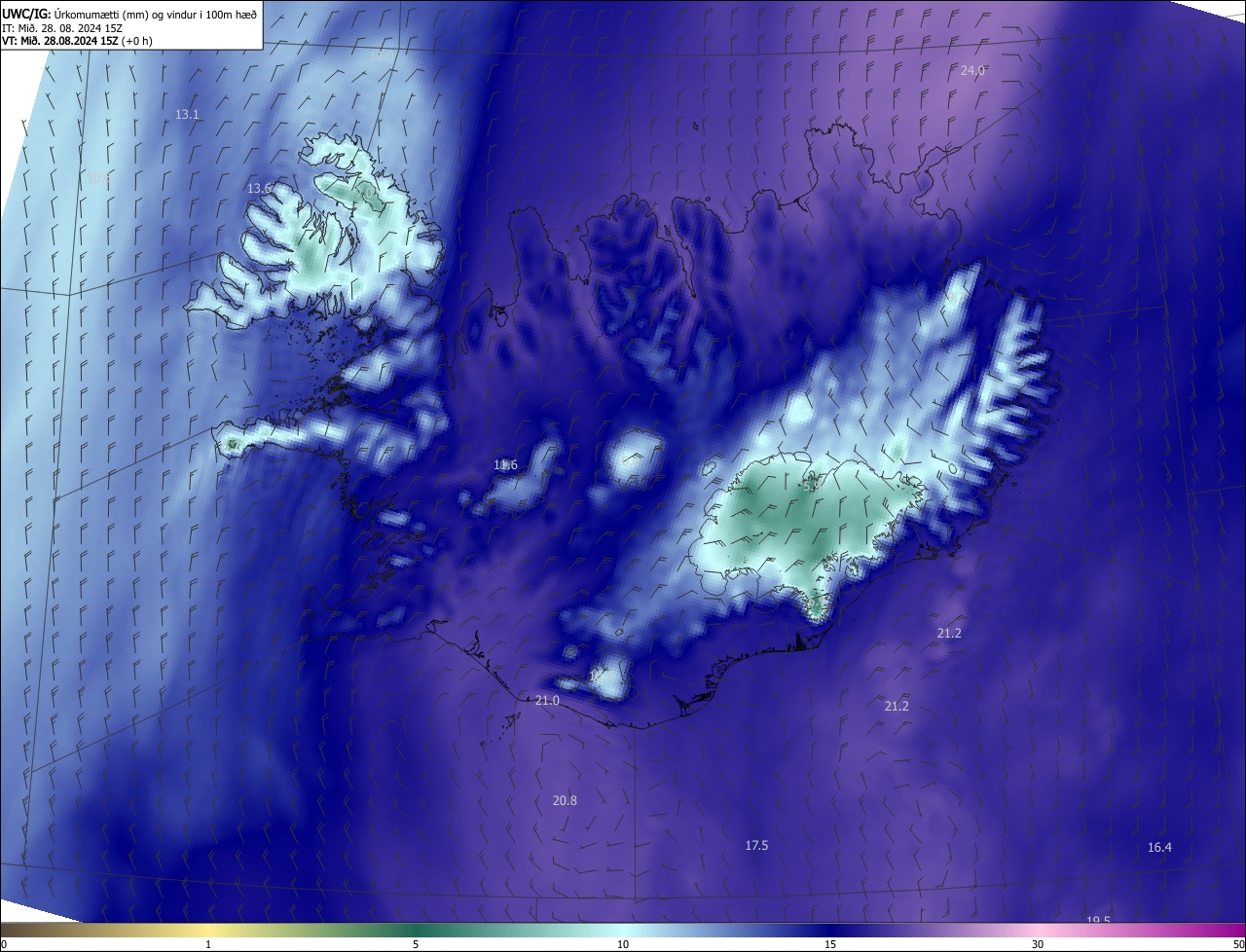Viewport: 1246px width, 952px height.
Task: Click the pink part of the color scale above 30
Action: pos(1038,930)
